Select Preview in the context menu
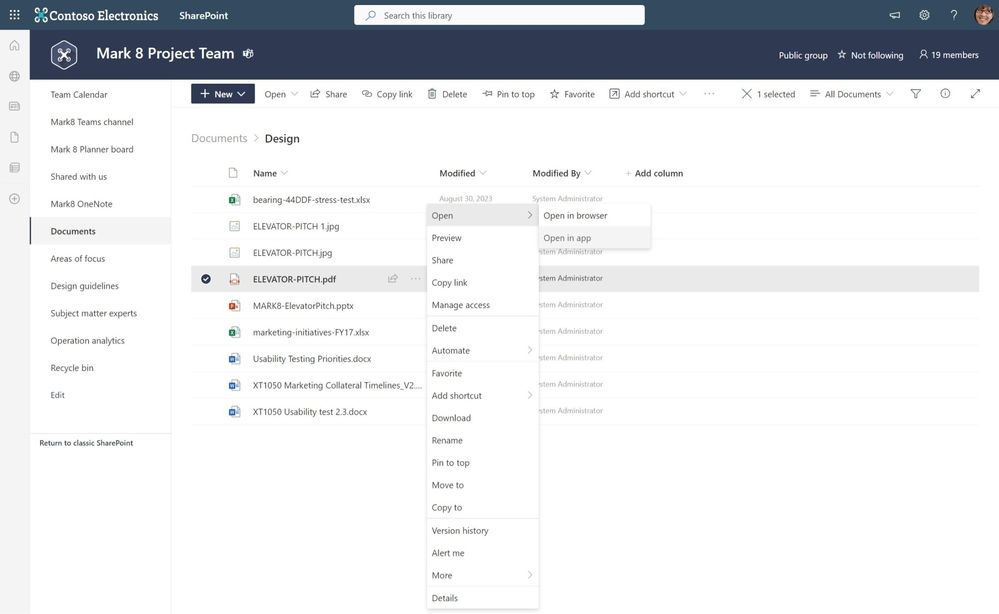The image size is (999, 614). [482, 238]
